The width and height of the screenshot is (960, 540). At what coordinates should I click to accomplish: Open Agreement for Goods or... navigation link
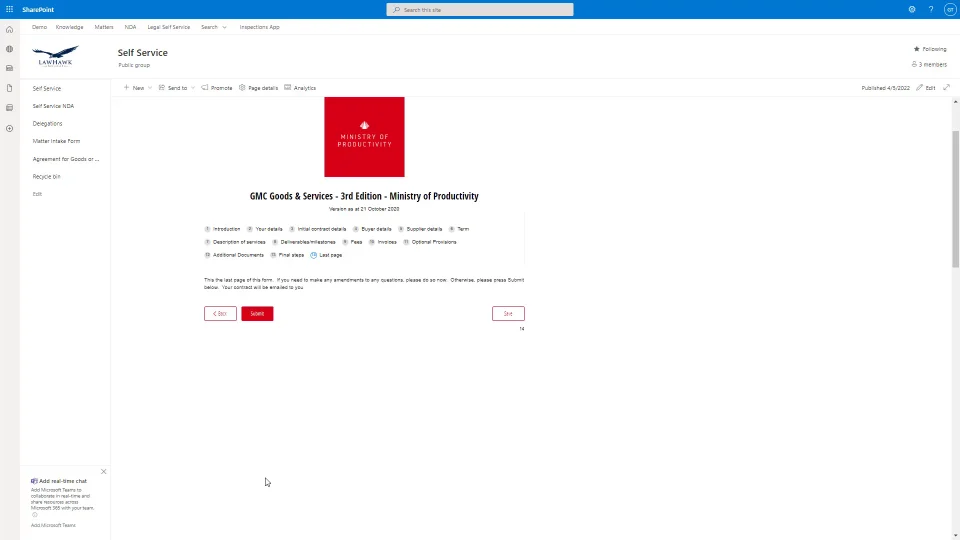pyautogui.click(x=66, y=159)
